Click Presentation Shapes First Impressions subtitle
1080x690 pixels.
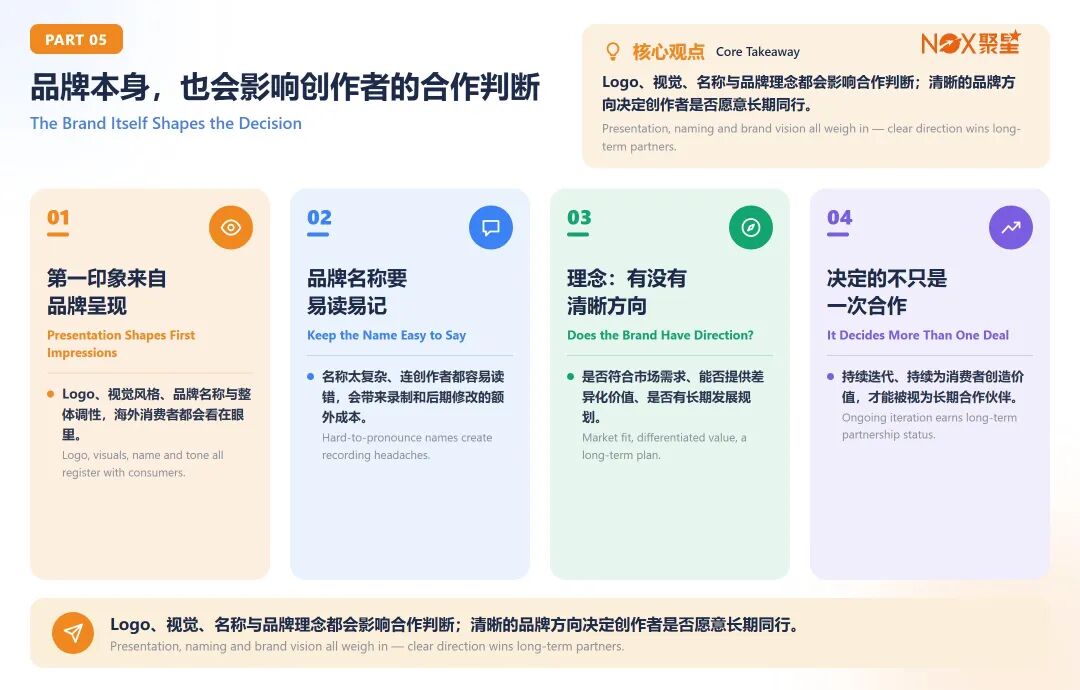(x=121, y=344)
